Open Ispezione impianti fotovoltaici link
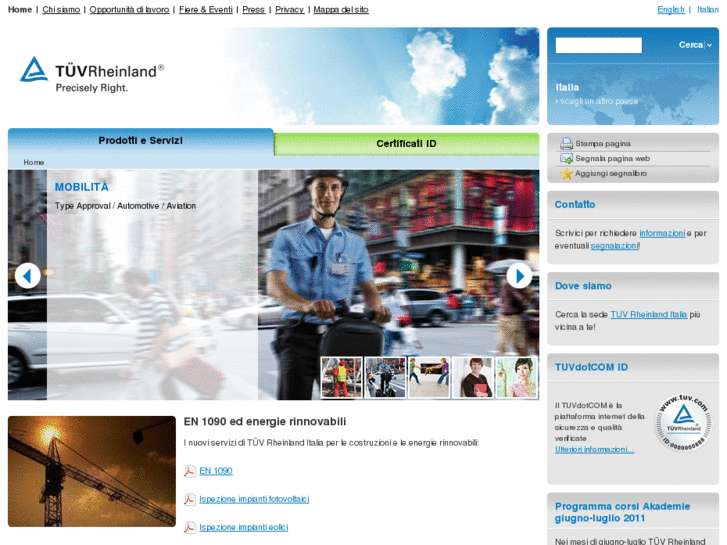 [254, 500]
